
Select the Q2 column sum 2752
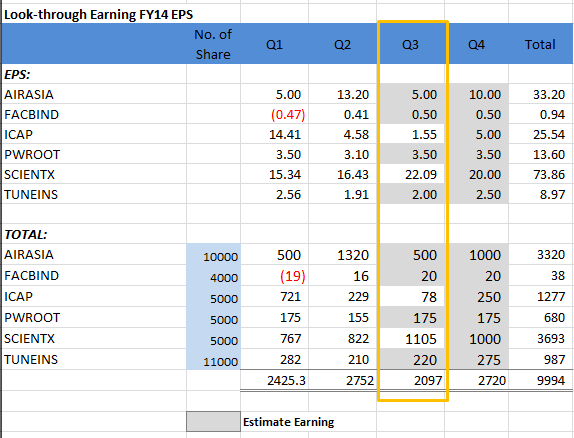pyautogui.click(x=360, y=381)
